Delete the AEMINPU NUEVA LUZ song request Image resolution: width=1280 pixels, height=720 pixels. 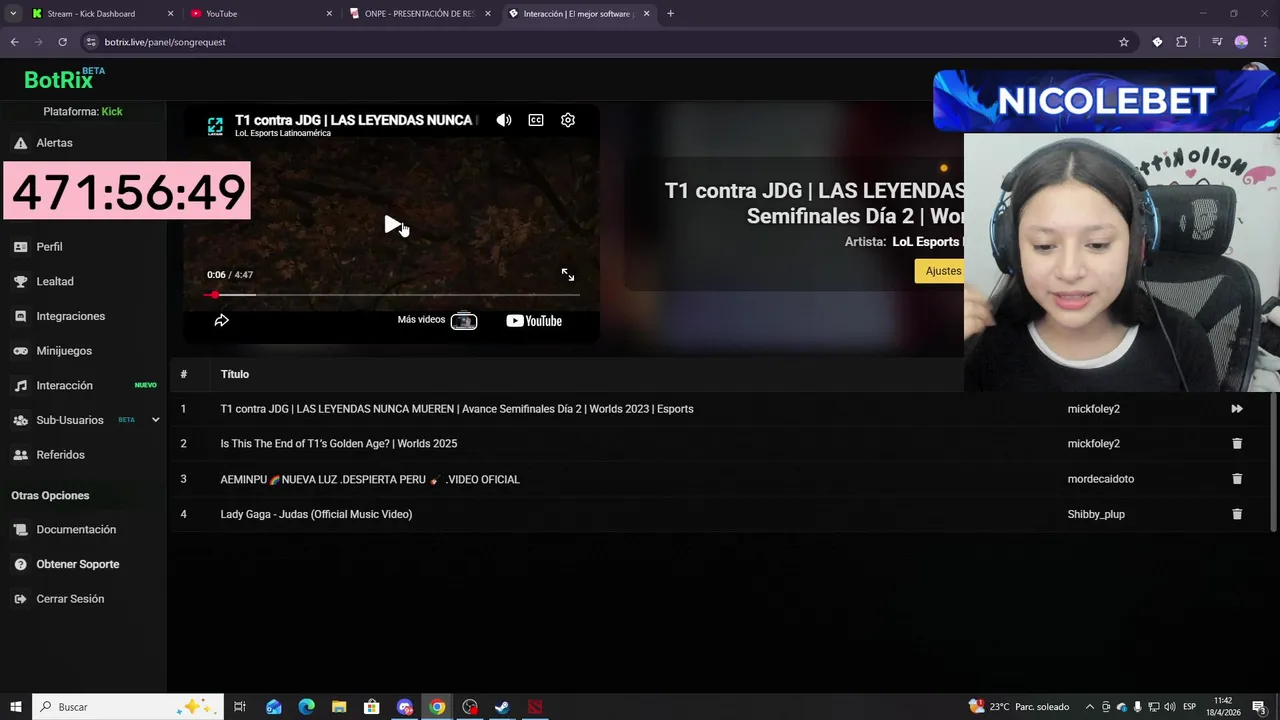(x=1237, y=479)
